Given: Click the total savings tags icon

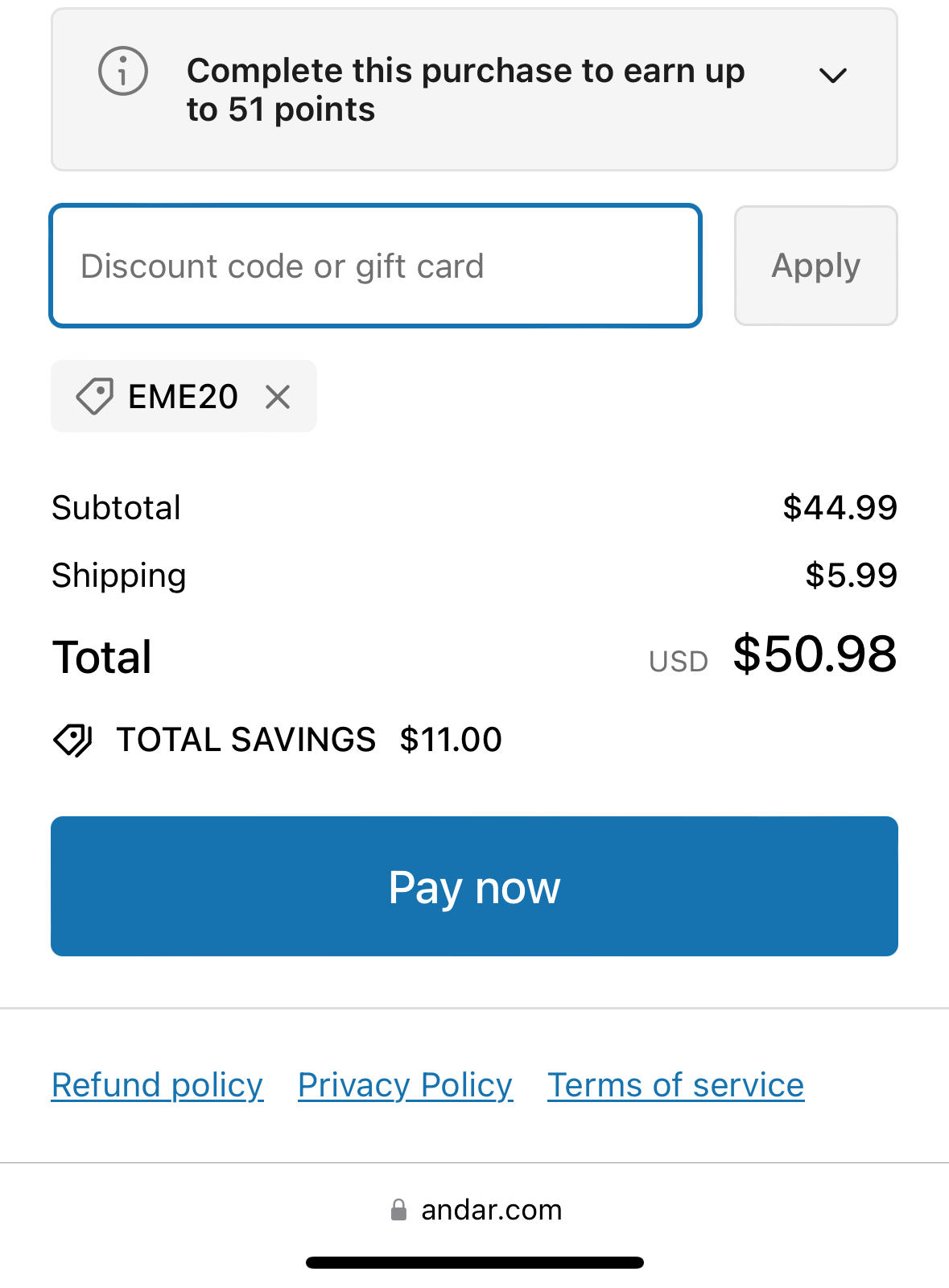Looking at the screenshot, I should click(72, 740).
